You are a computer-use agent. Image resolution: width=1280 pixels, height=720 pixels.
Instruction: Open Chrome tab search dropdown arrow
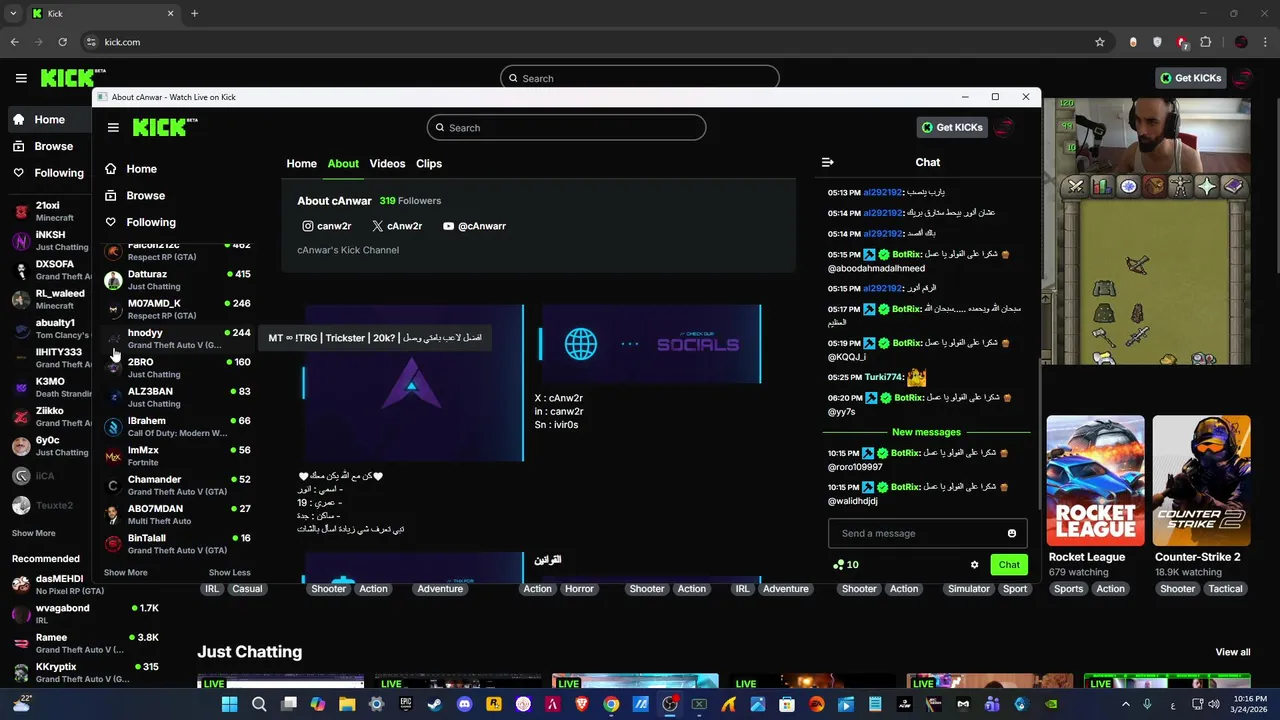click(13, 13)
